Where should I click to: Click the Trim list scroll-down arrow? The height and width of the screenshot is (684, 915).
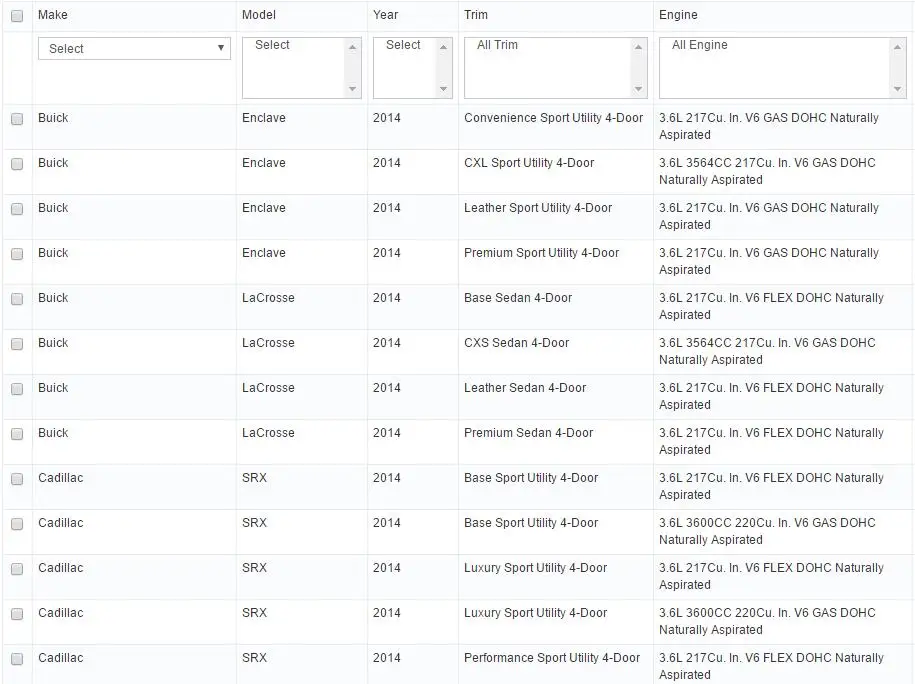pos(638,89)
